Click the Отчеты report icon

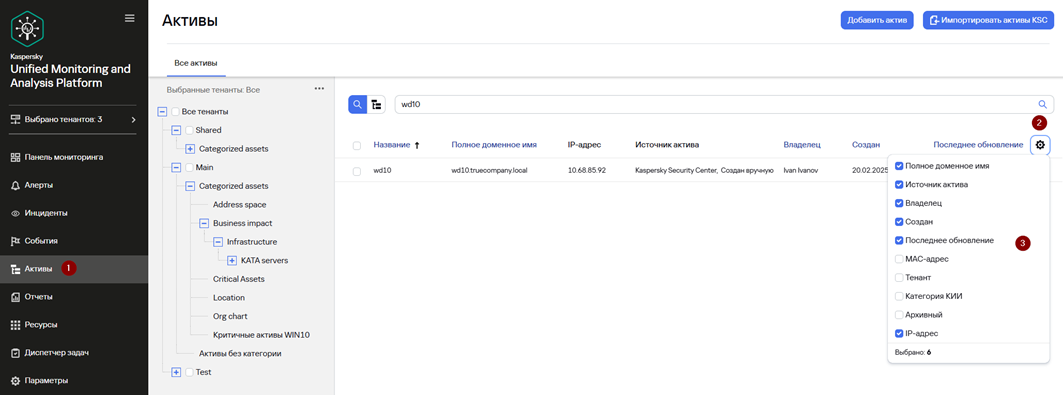click(16, 297)
